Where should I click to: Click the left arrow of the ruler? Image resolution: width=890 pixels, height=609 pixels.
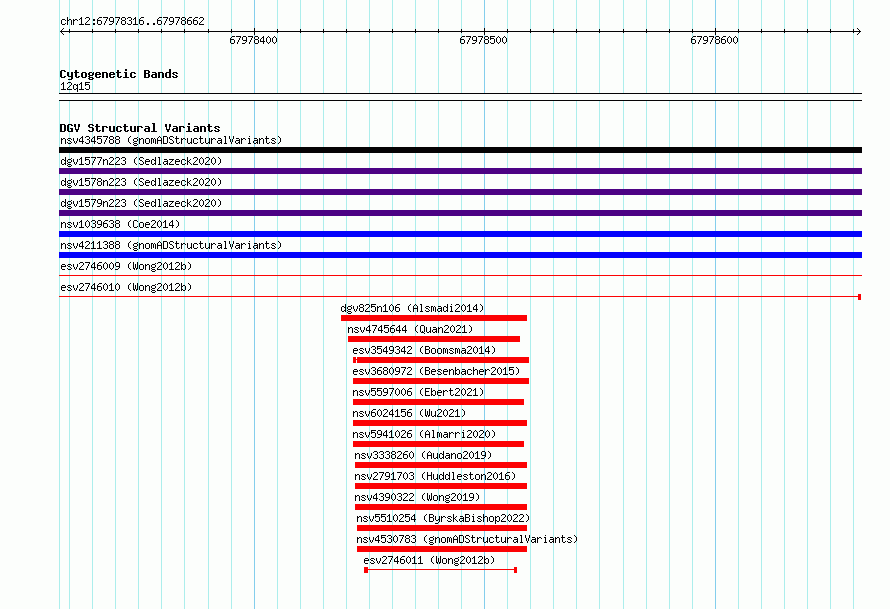pyautogui.click(x=62, y=31)
